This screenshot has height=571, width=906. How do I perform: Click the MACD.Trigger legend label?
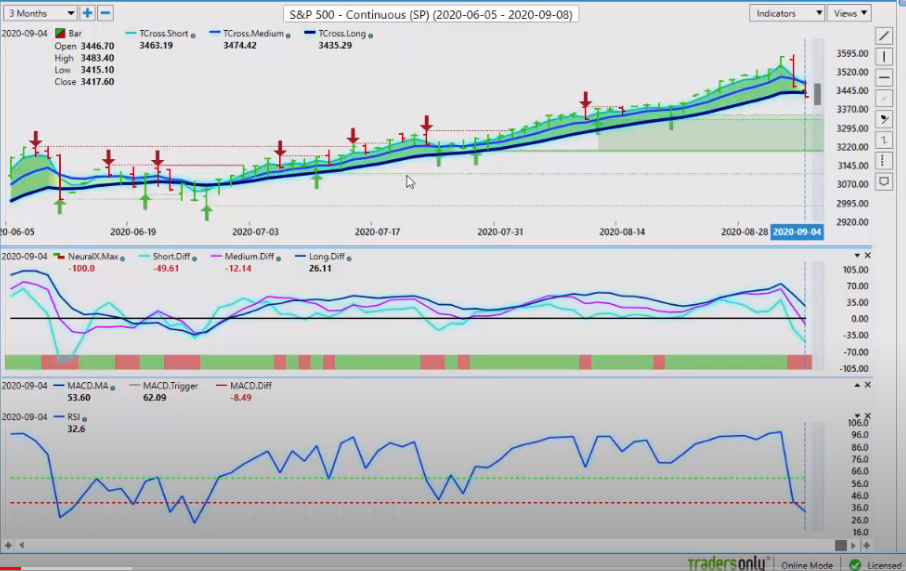tap(170, 385)
